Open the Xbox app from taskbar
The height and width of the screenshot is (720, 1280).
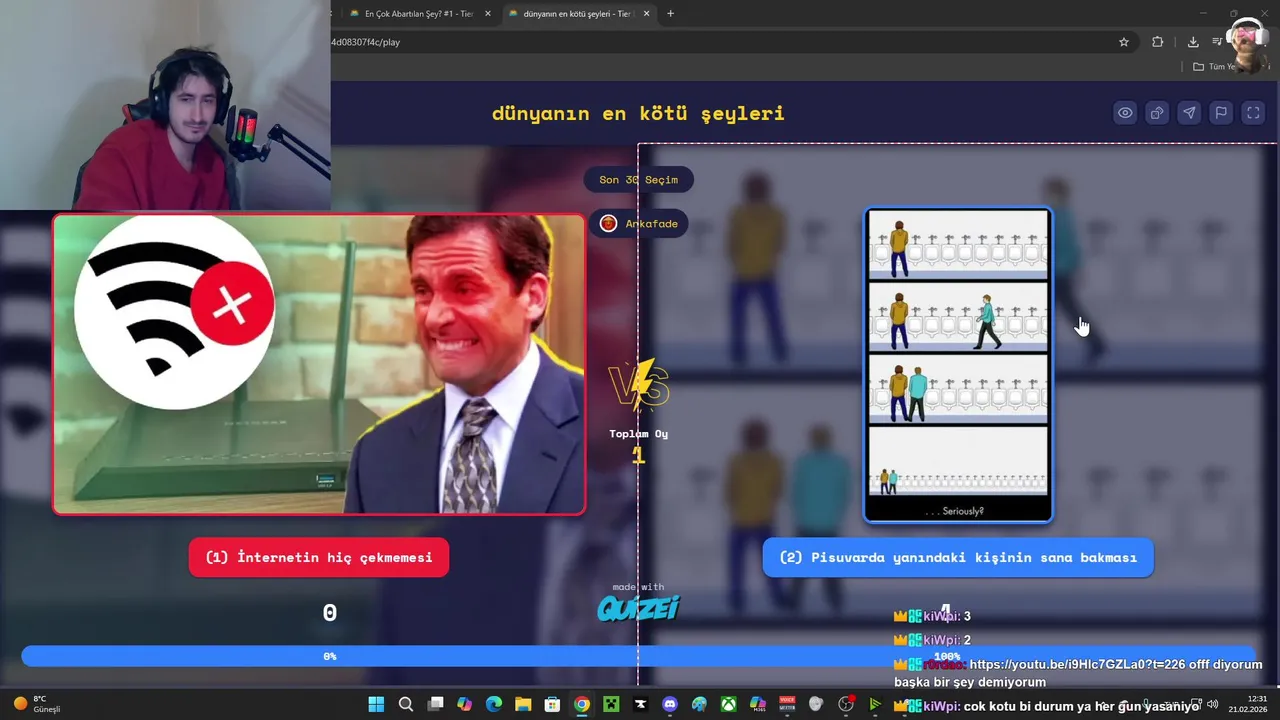(729, 704)
